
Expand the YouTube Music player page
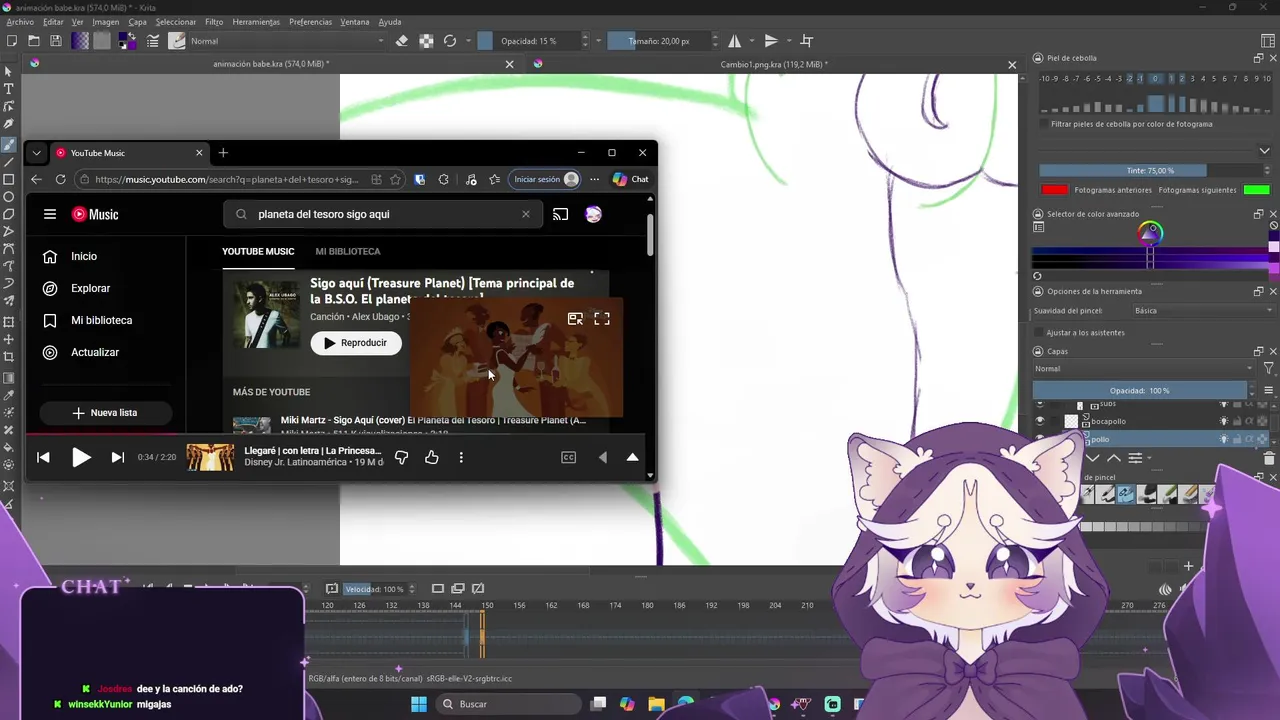point(632,457)
